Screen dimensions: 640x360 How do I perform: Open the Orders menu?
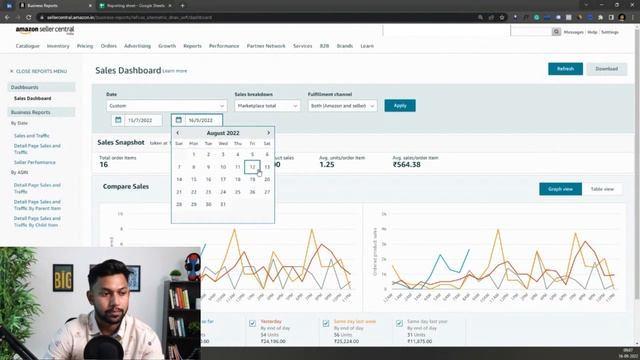[x=109, y=46]
